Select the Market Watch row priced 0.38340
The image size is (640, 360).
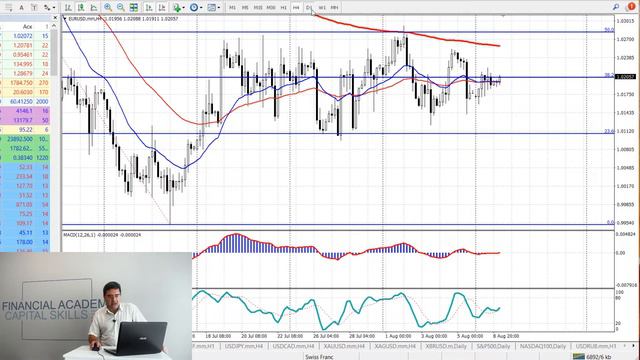pyautogui.click(x=25, y=158)
